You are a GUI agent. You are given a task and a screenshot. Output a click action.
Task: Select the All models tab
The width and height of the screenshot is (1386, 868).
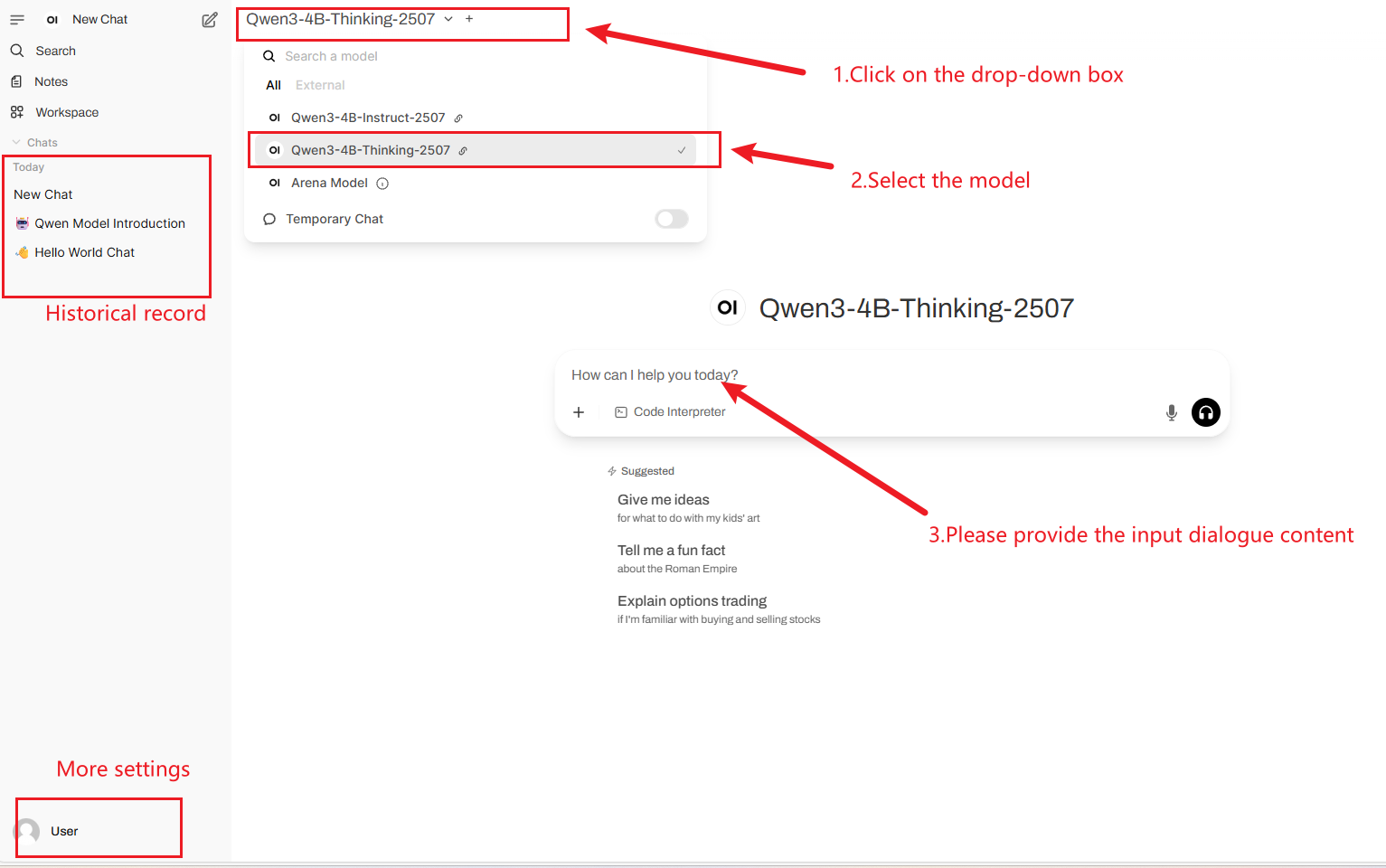[x=273, y=85]
